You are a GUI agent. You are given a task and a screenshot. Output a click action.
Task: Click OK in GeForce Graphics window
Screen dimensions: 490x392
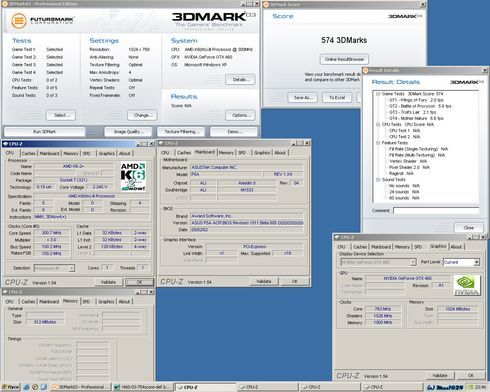[x=470, y=375]
